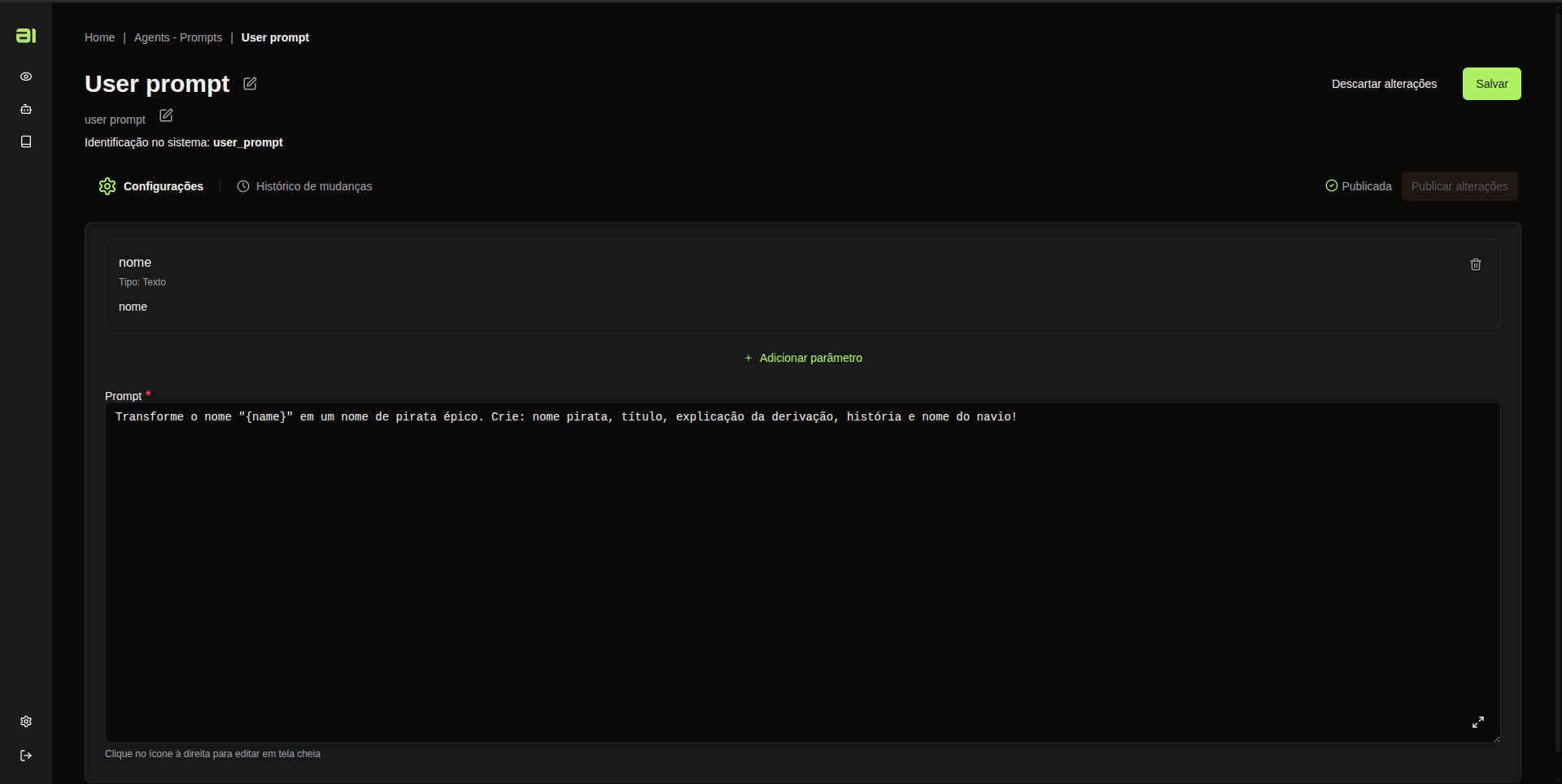Screen dimensions: 1562x784
Task: Click the Salvar button
Action: tap(1491, 84)
